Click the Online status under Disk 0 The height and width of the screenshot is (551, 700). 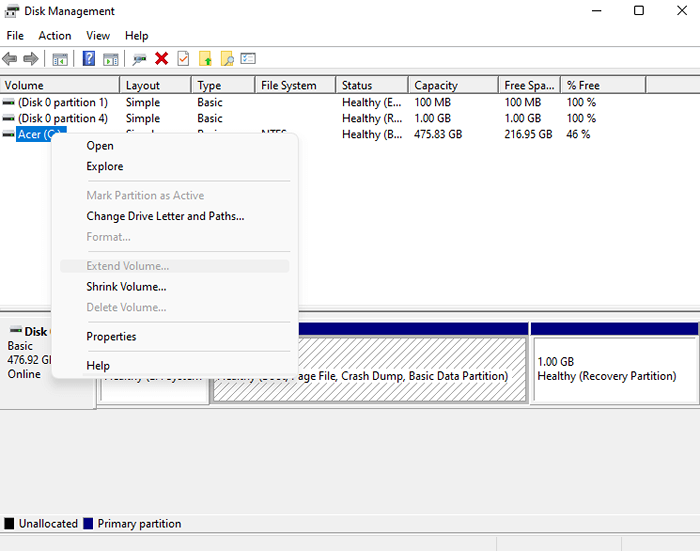pyautogui.click(x=24, y=374)
